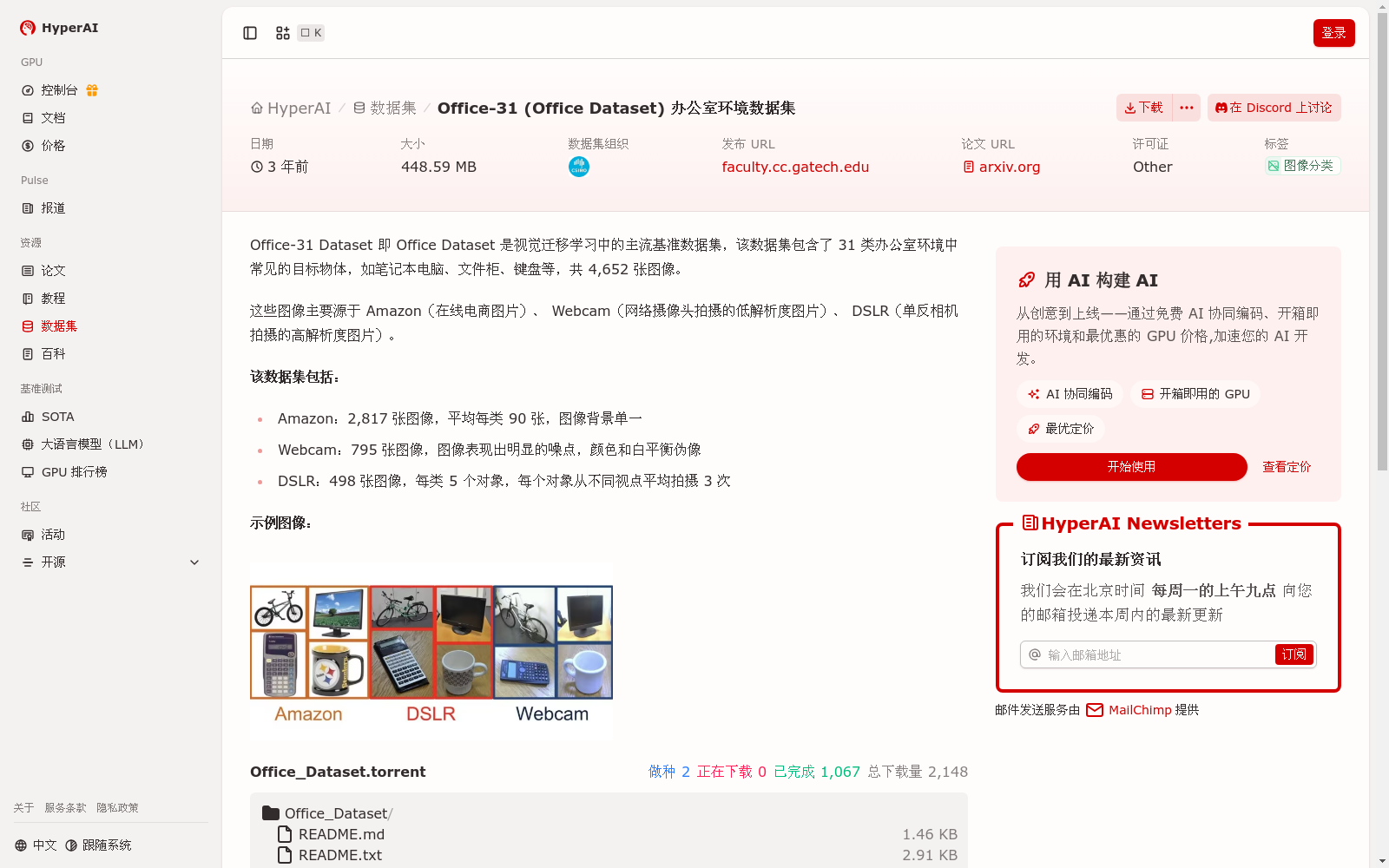Click the Other license value

[1153, 167]
